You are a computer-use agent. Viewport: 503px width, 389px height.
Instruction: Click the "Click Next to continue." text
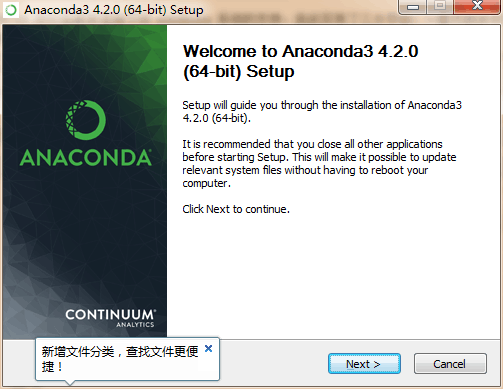click(x=236, y=209)
